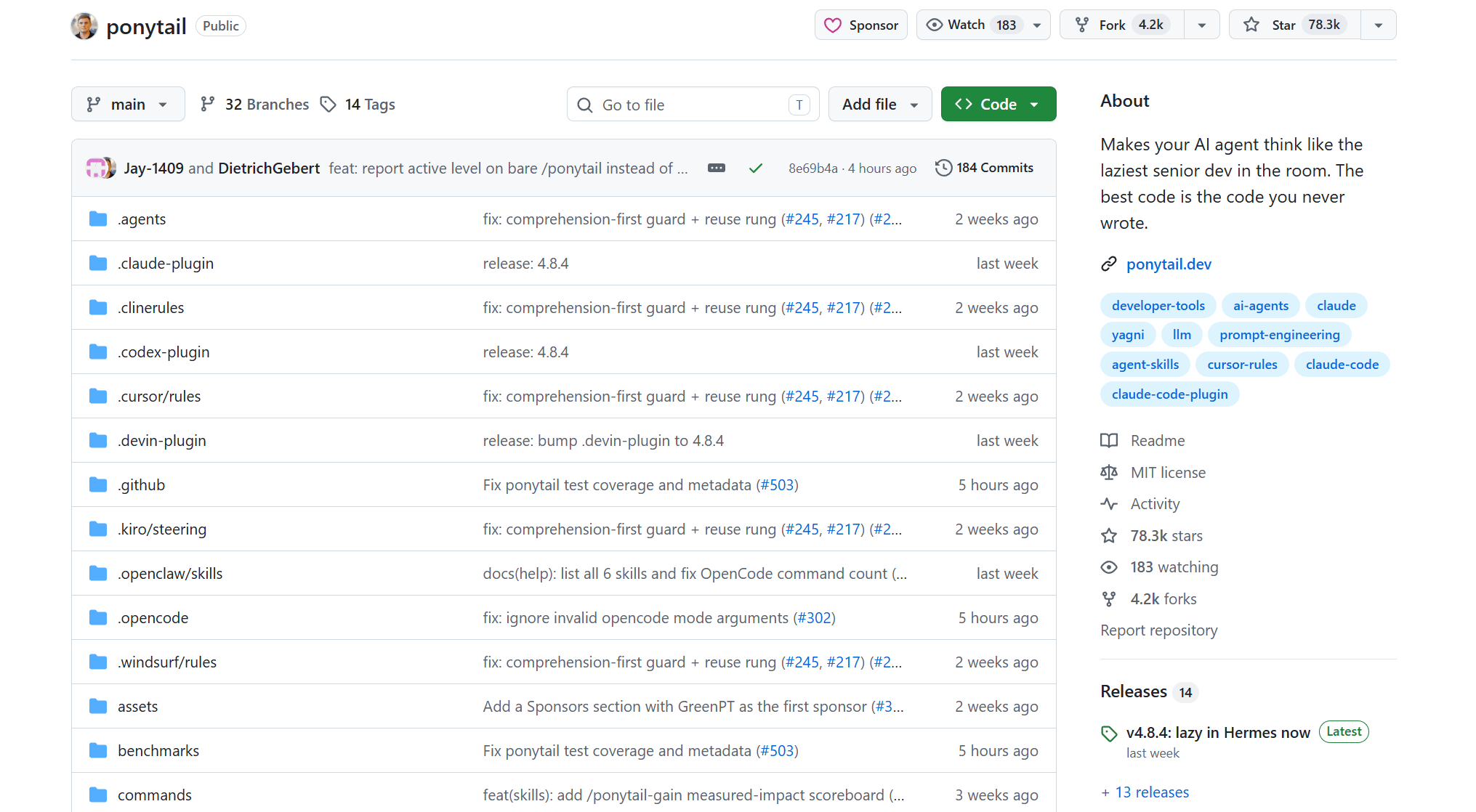Fork the repository with Fork button

tap(1123, 25)
